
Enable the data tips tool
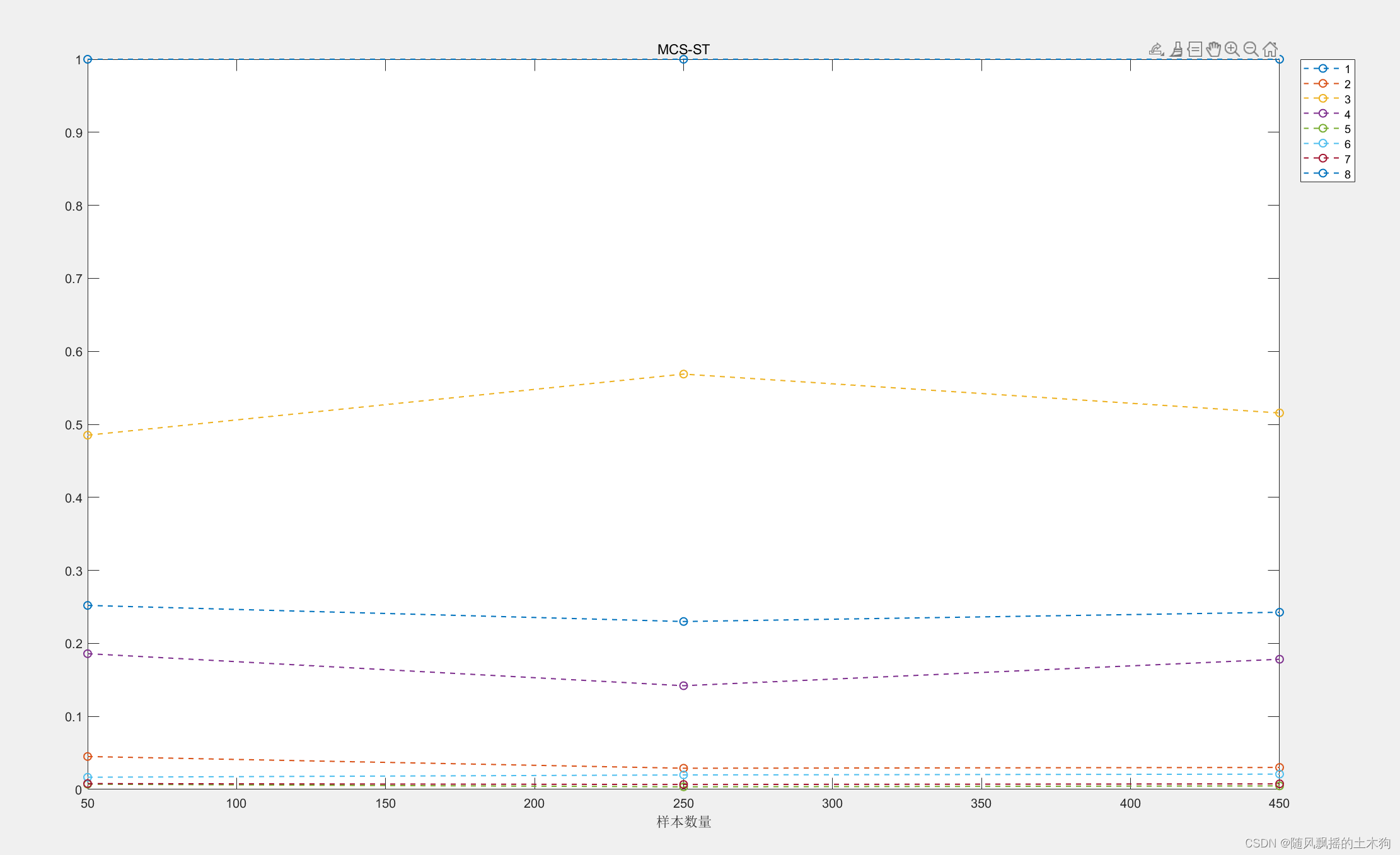click(1195, 49)
